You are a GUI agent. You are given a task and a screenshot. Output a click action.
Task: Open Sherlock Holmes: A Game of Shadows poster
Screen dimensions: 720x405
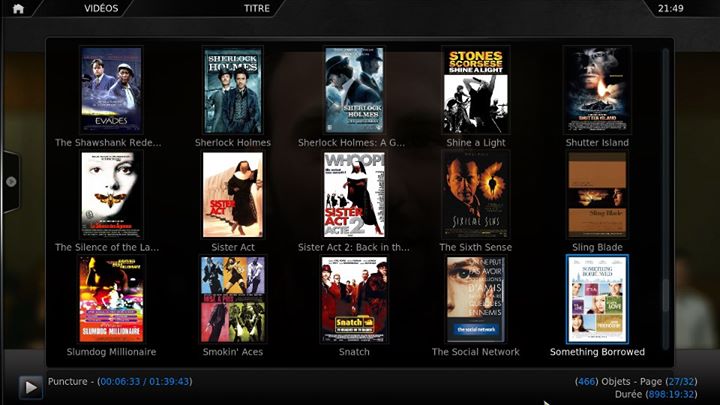point(354,90)
